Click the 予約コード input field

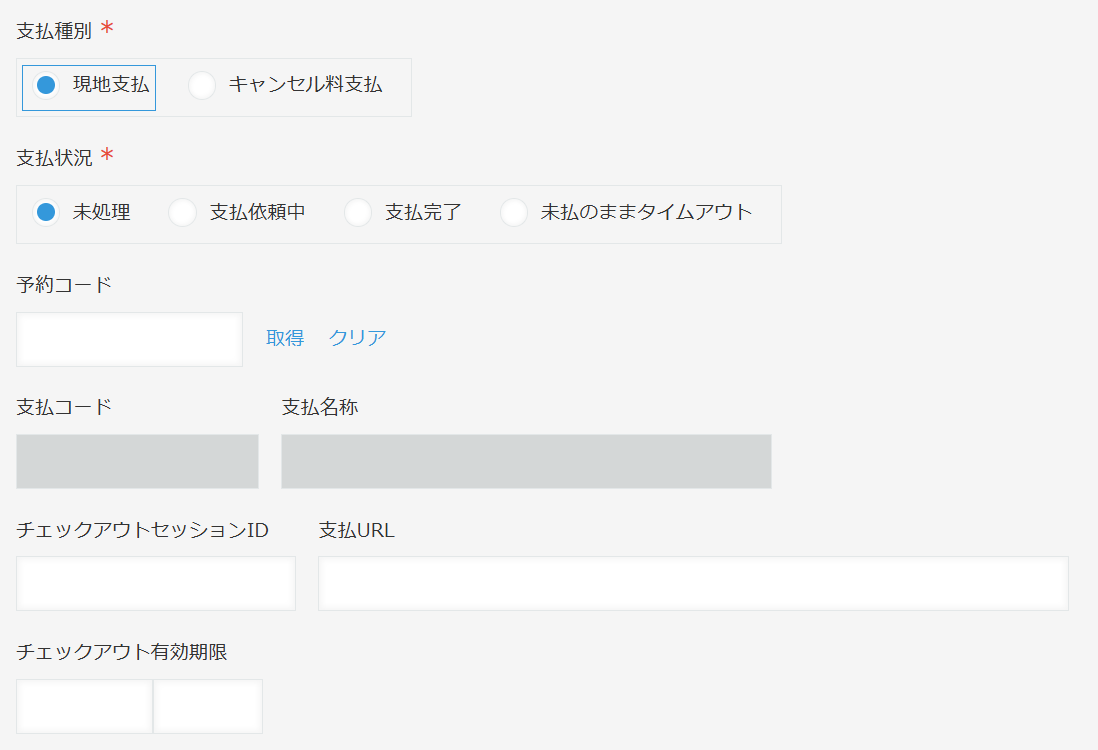click(x=130, y=340)
